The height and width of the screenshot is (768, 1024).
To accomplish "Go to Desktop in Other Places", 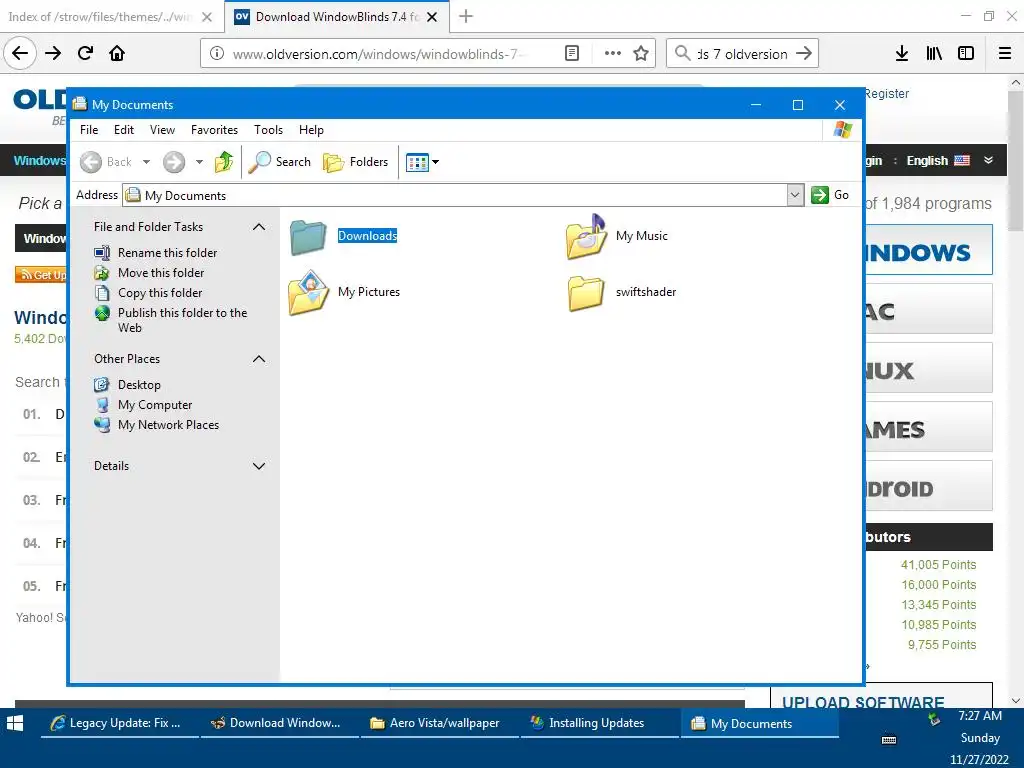I will coord(139,385).
